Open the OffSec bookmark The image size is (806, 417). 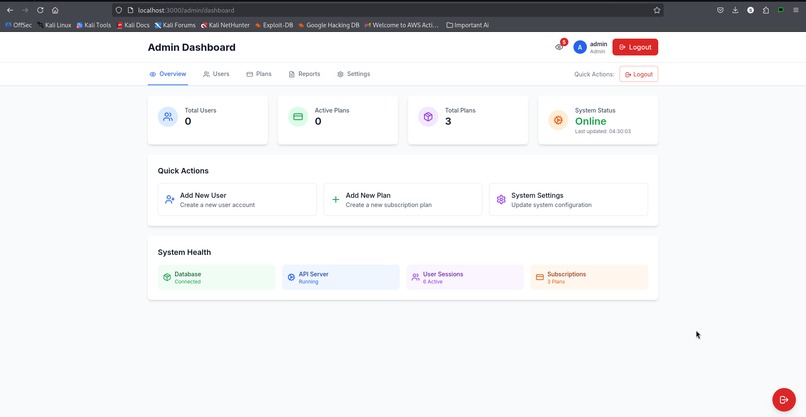(18, 25)
